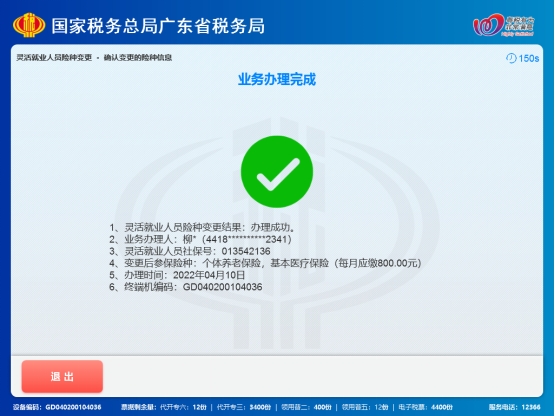This screenshot has height=416, width=555.
Task: Click the 终端机编码 GD040200104036 line
Action: (186, 287)
